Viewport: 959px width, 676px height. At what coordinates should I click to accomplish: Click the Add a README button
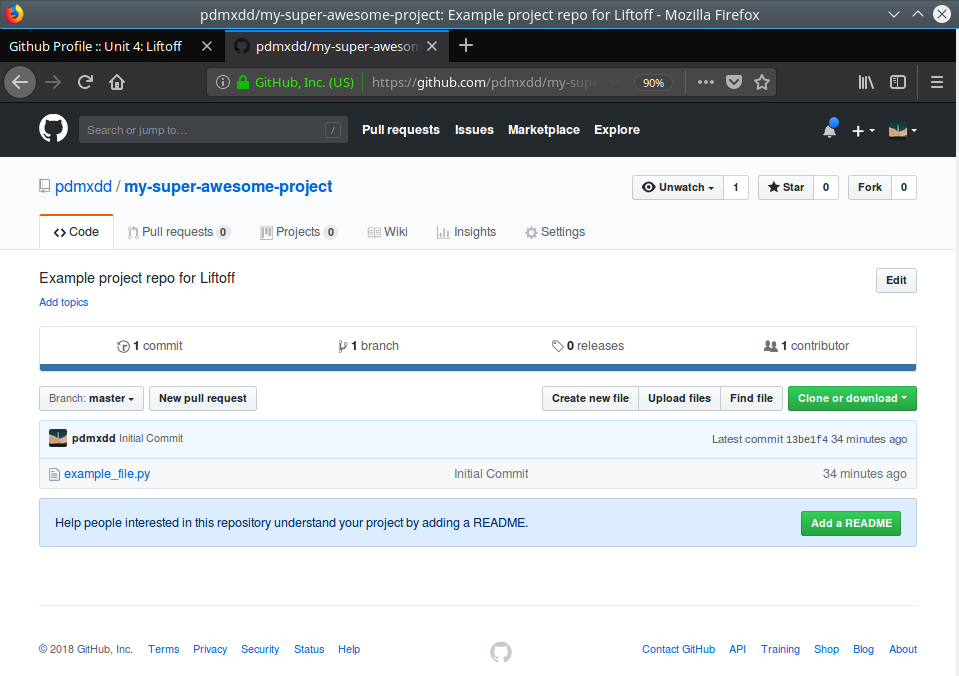point(850,523)
